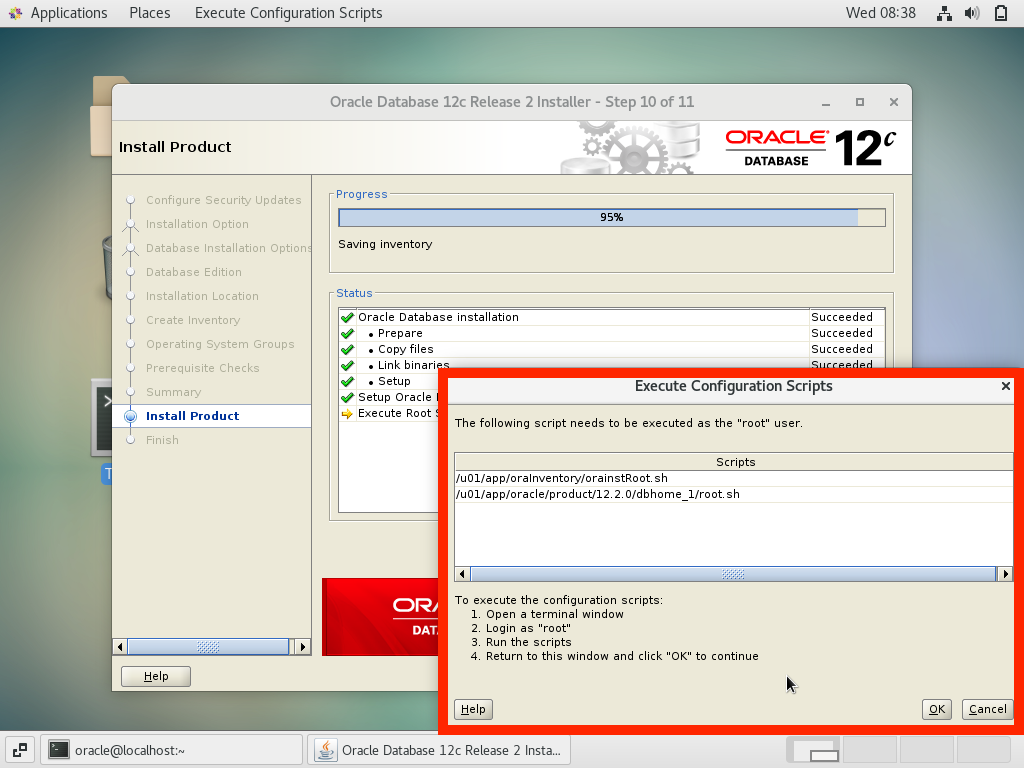Click Succeeded status for Prepare row

842,333
